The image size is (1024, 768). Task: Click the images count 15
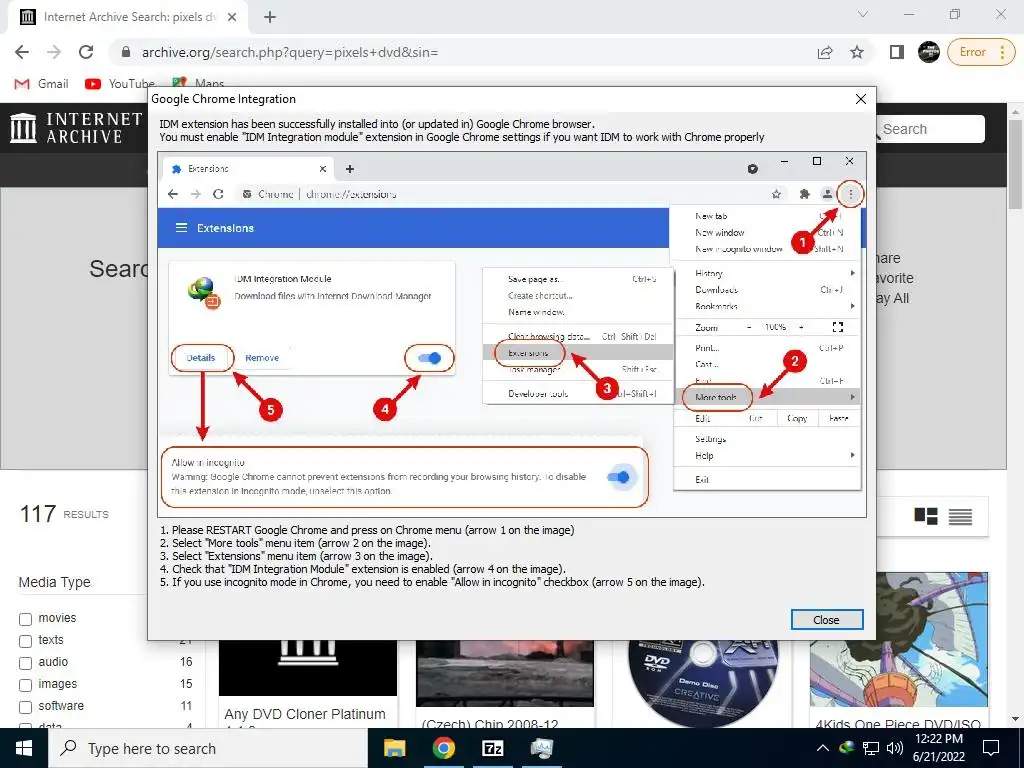click(x=186, y=684)
